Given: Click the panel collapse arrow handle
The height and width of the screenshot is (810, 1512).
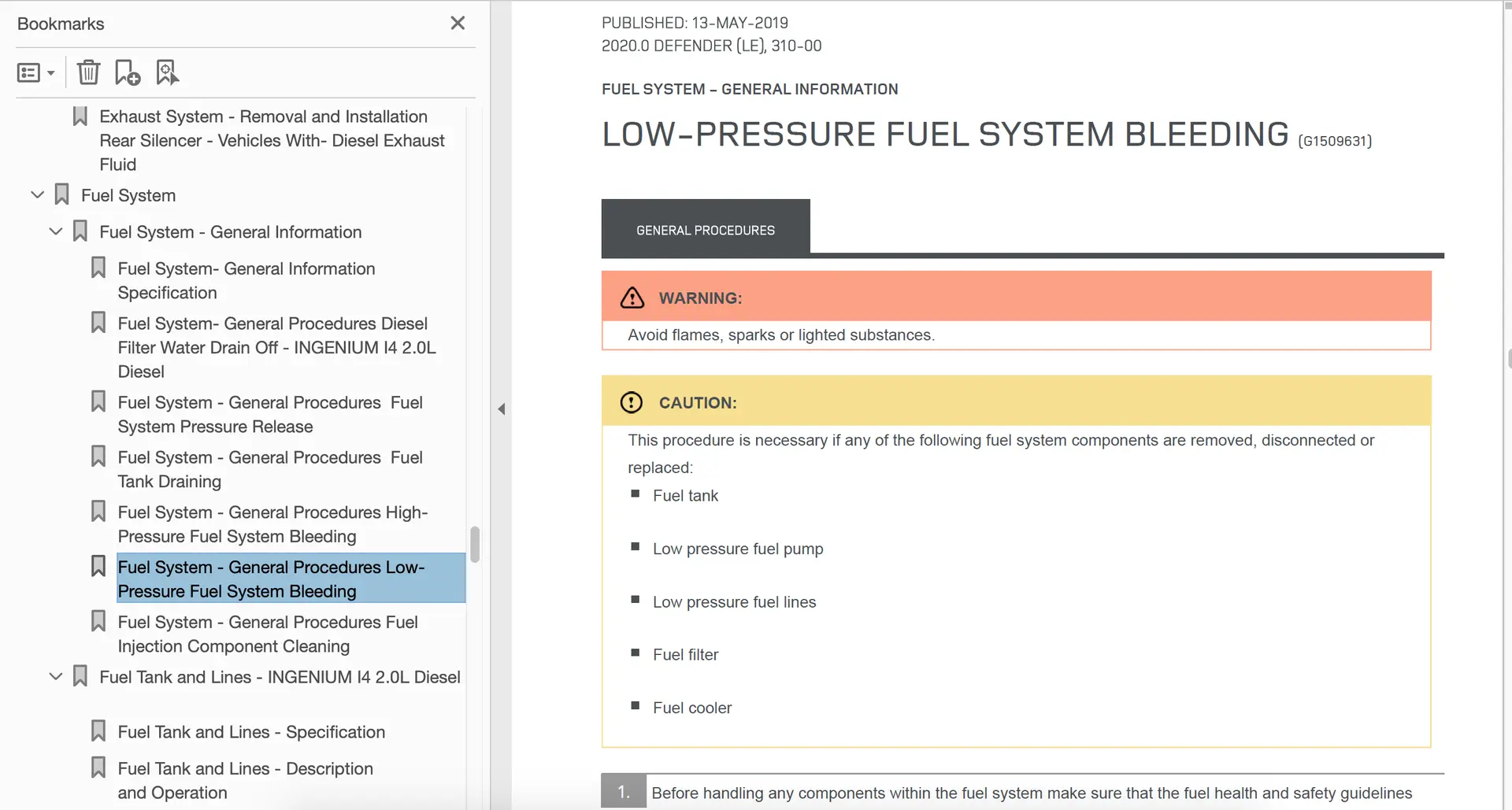Looking at the screenshot, I should (x=502, y=409).
